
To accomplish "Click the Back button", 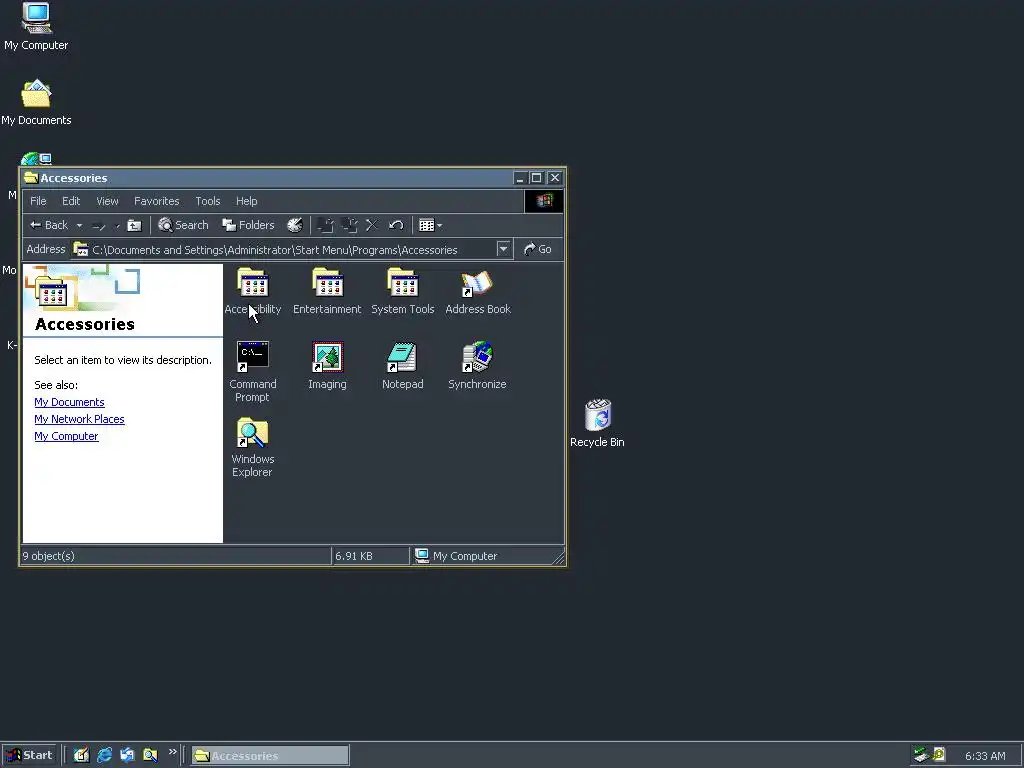I will 49,225.
